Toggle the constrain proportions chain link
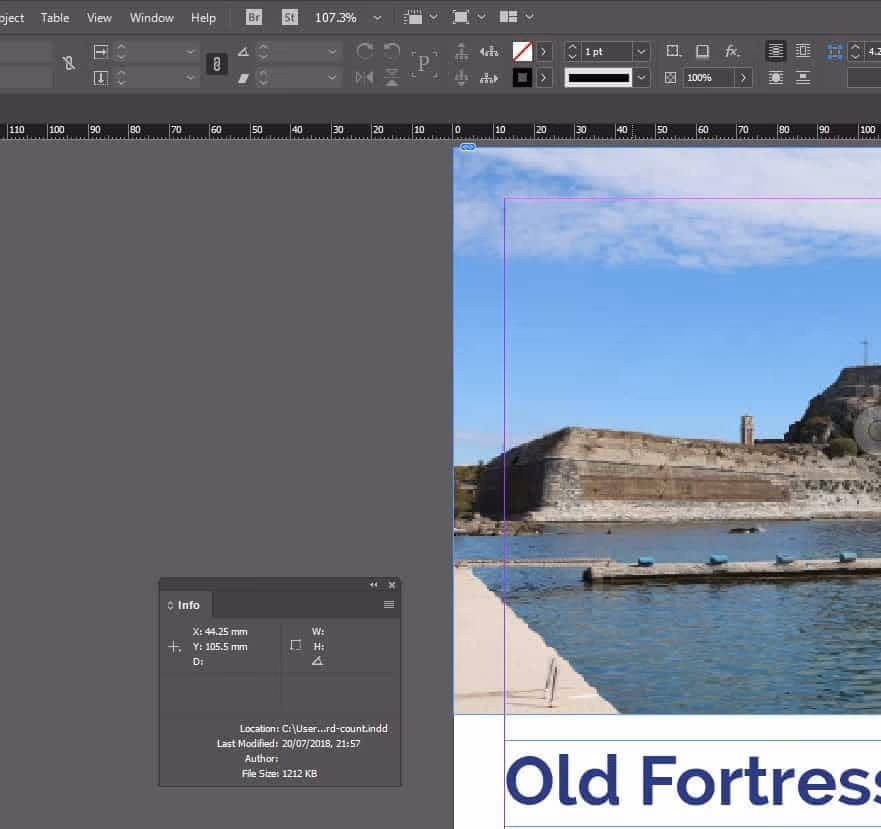The height and width of the screenshot is (829, 881). click(216, 64)
